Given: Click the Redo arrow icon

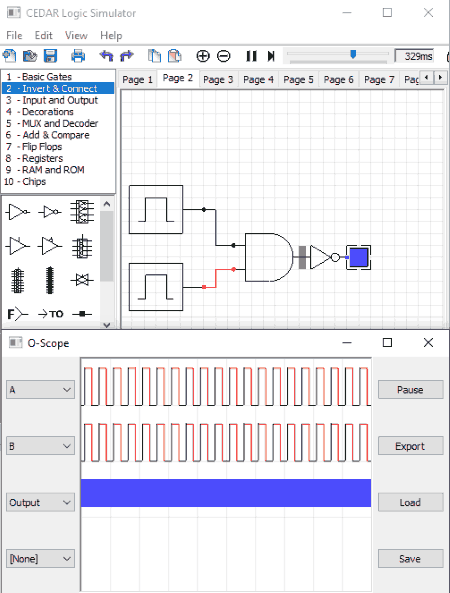Looking at the screenshot, I should 127,56.
